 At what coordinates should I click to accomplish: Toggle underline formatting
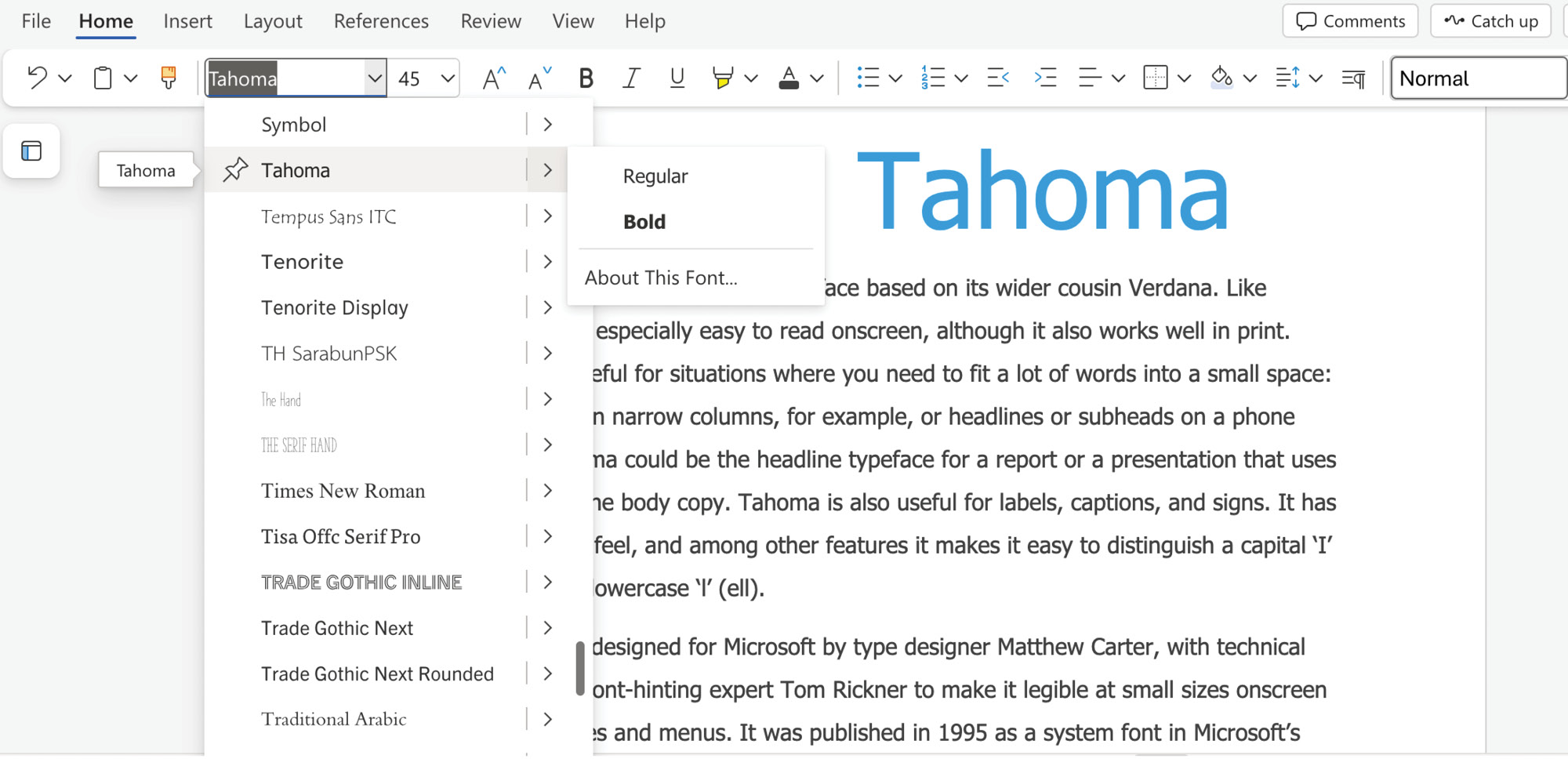coord(676,78)
